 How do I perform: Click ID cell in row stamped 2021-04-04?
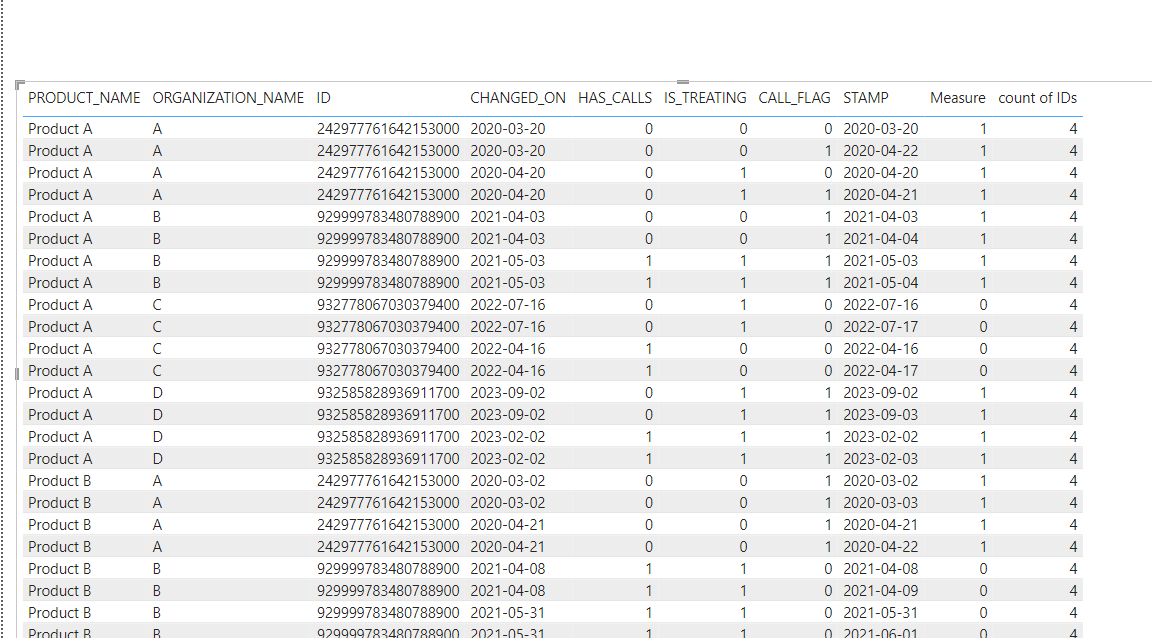pos(388,239)
